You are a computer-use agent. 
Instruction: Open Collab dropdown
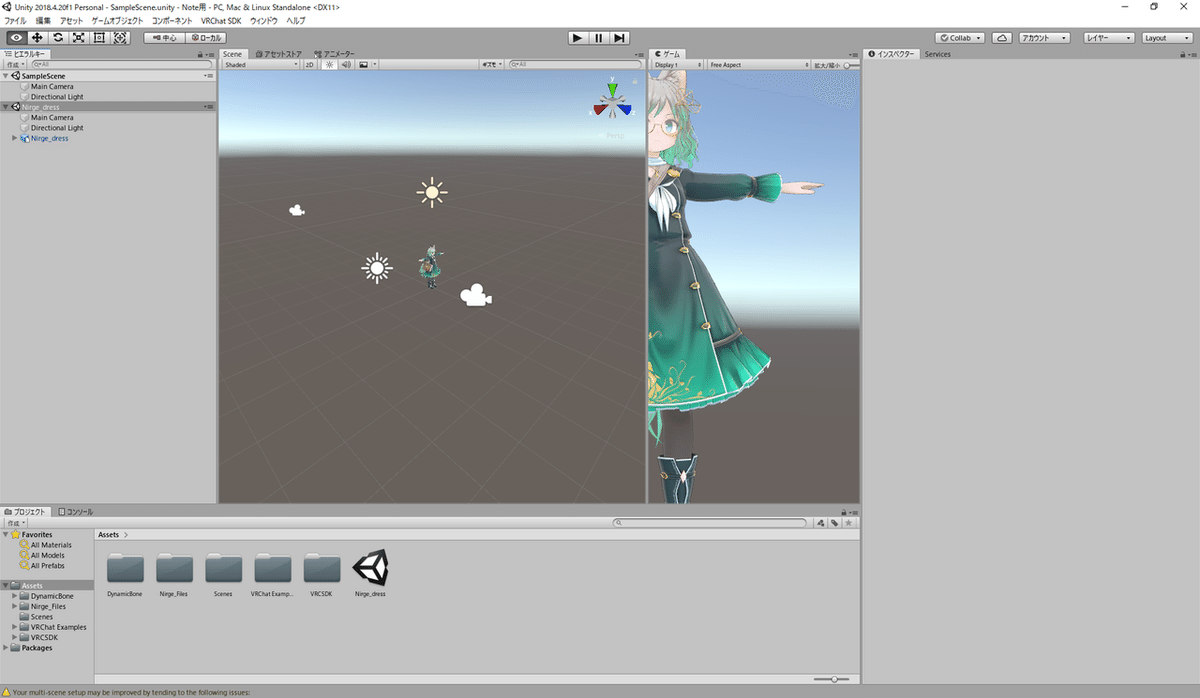coord(961,38)
